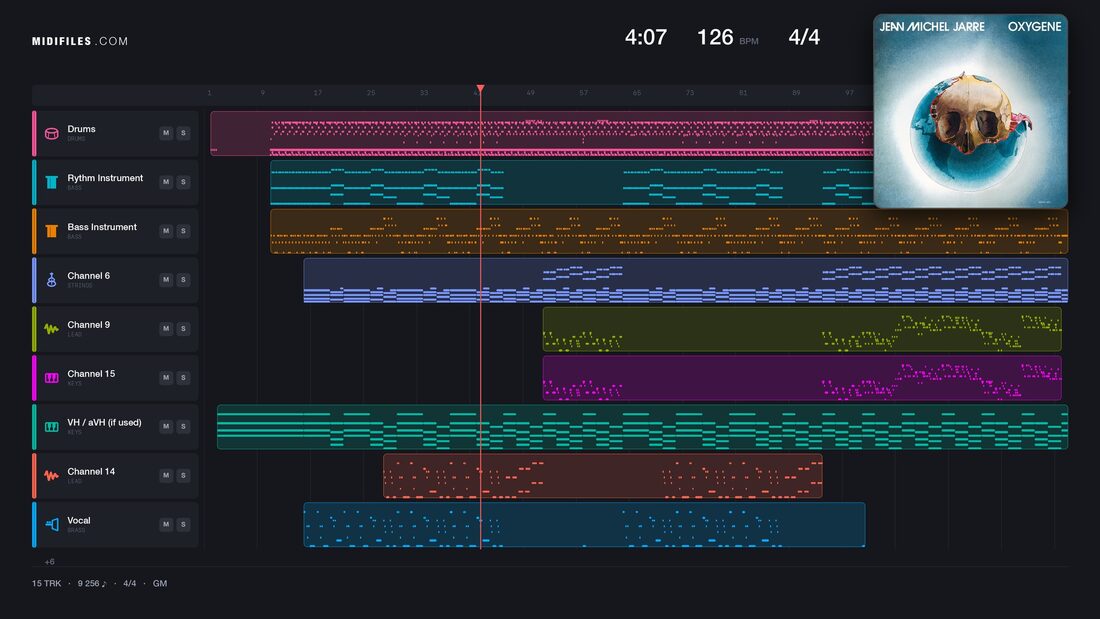This screenshot has width=1100, height=619.
Task: Click the Drums track drum icon
Action: 51,133
